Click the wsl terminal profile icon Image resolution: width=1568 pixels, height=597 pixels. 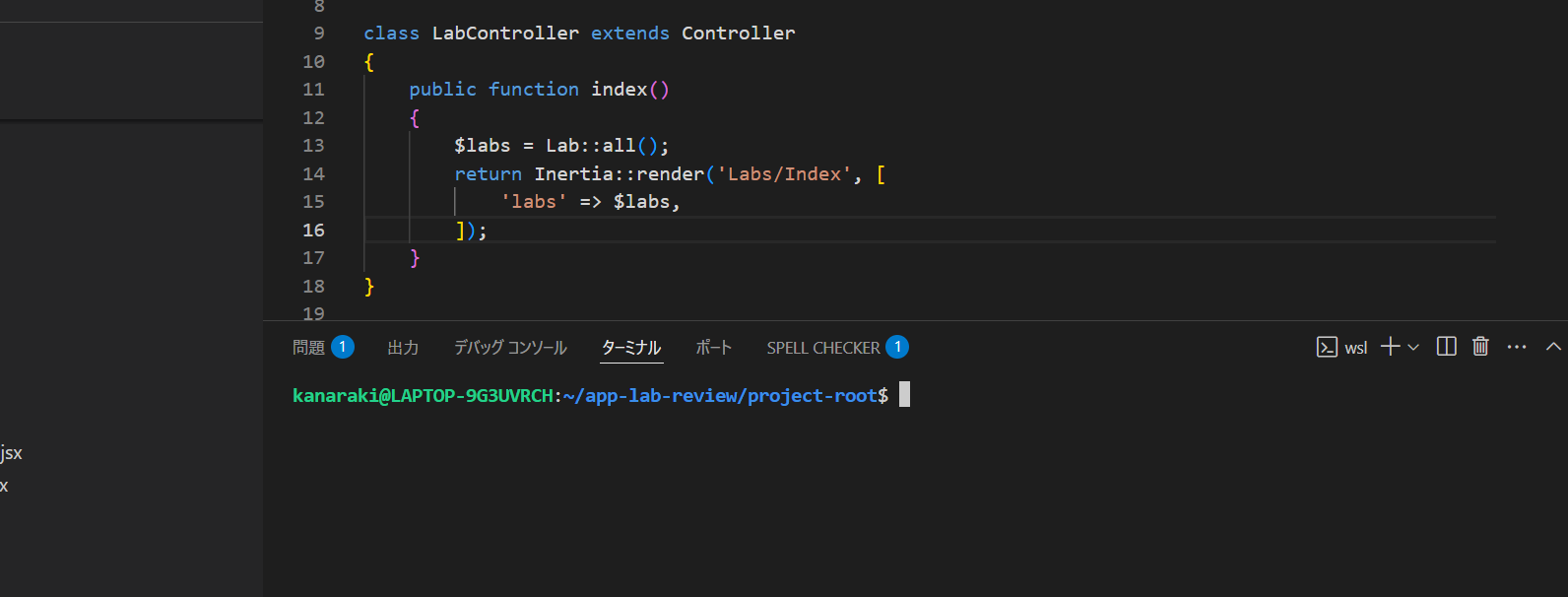coord(1327,347)
